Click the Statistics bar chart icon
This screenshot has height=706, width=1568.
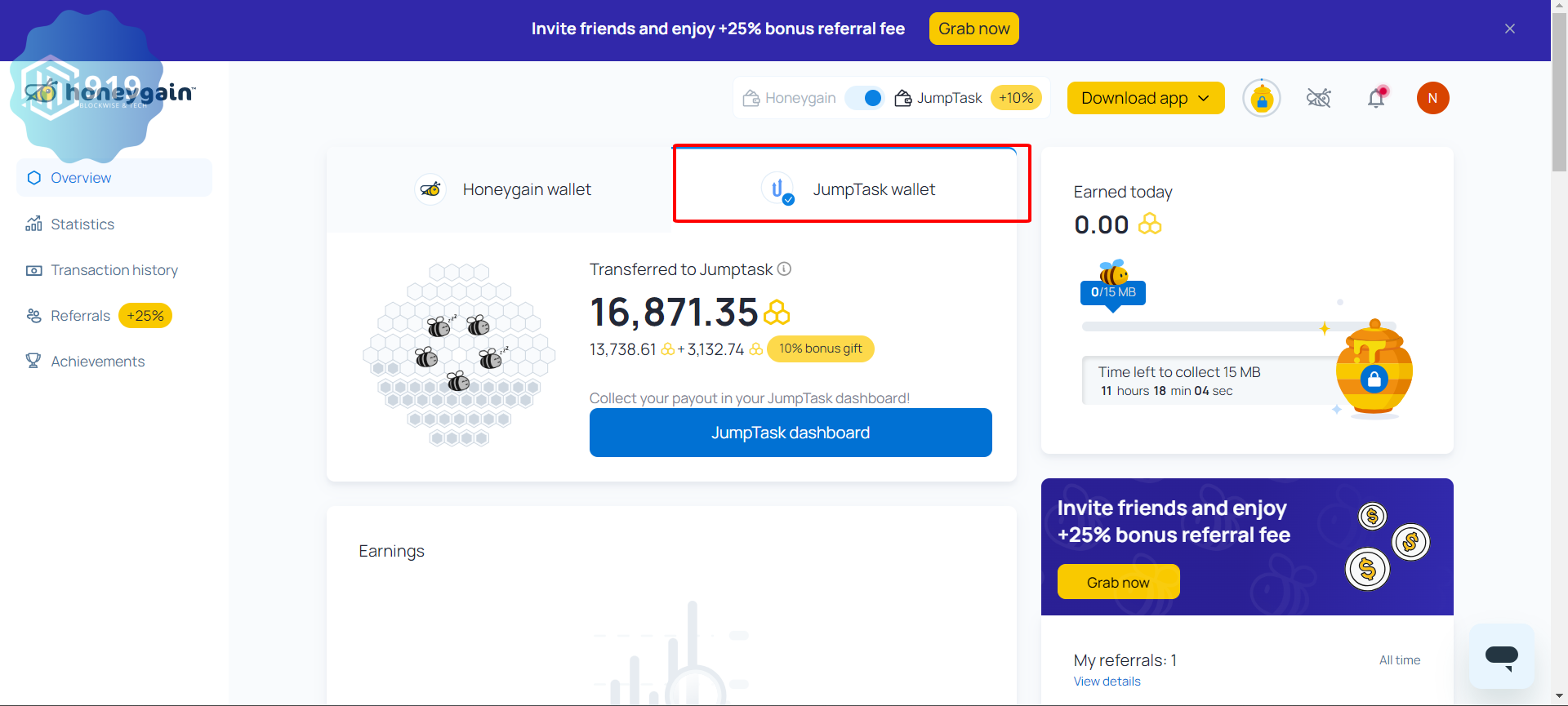click(x=33, y=224)
